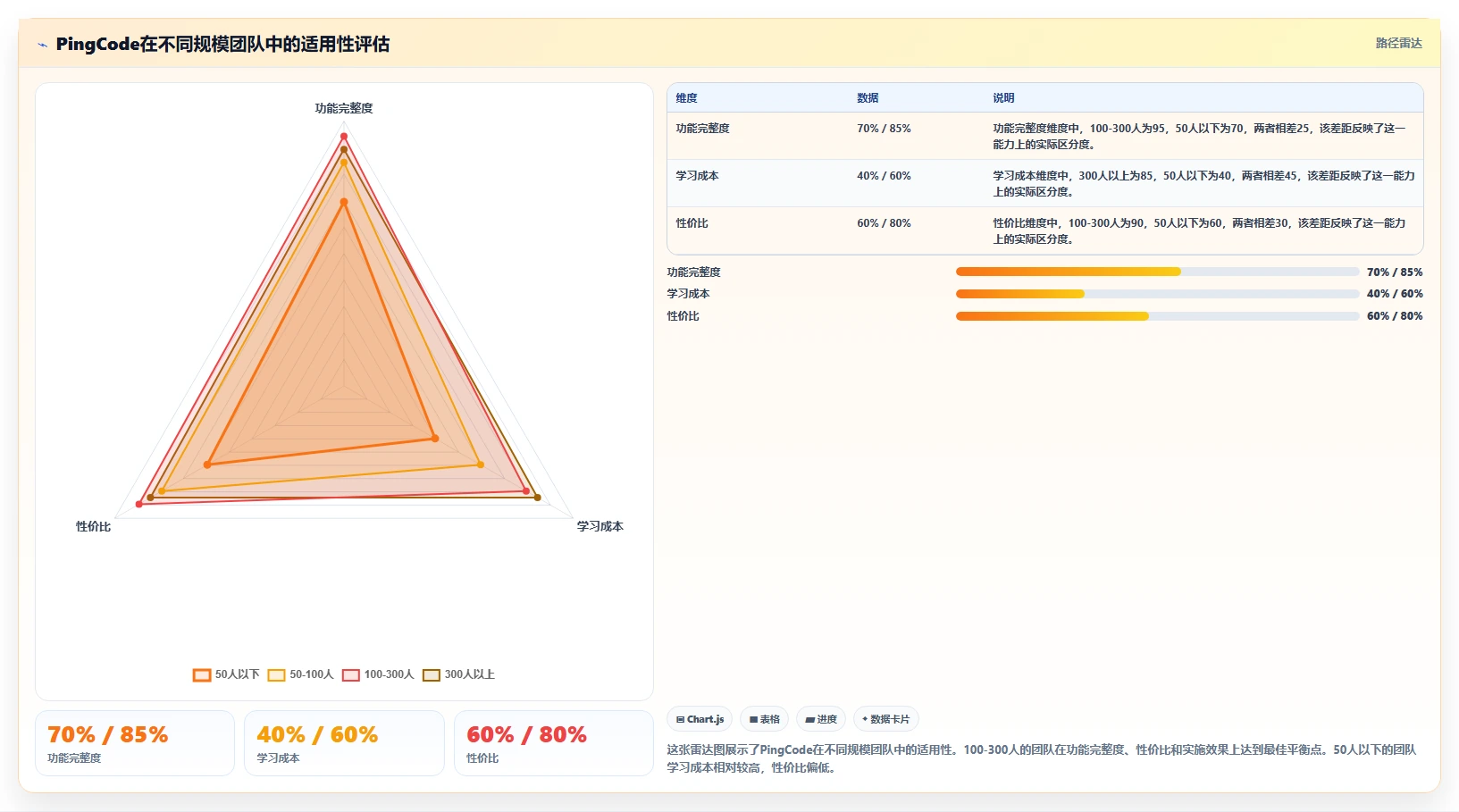The width and height of the screenshot is (1459, 812).
Task: Toggle the 50-100人 legend series
Action: pyautogui.click(x=300, y=674)
